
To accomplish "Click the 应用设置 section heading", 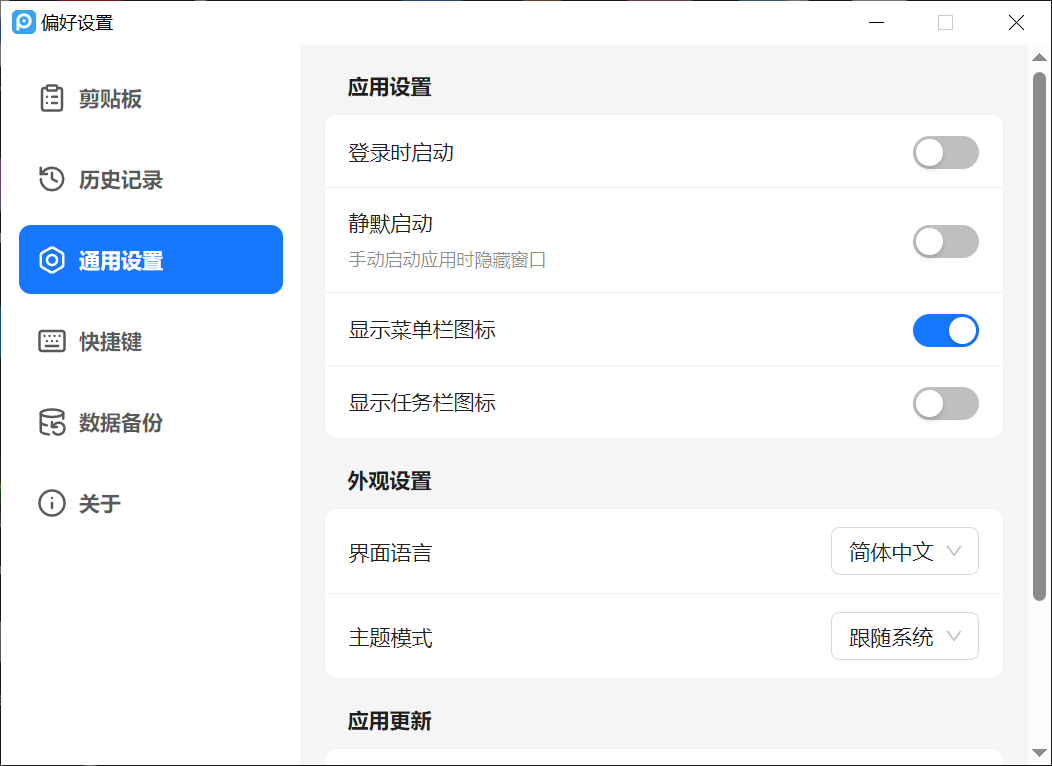I will point(389,87).
